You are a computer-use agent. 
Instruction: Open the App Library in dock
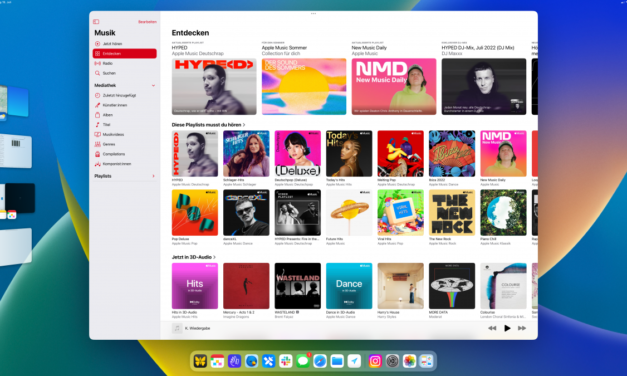[x=427, y=361]
